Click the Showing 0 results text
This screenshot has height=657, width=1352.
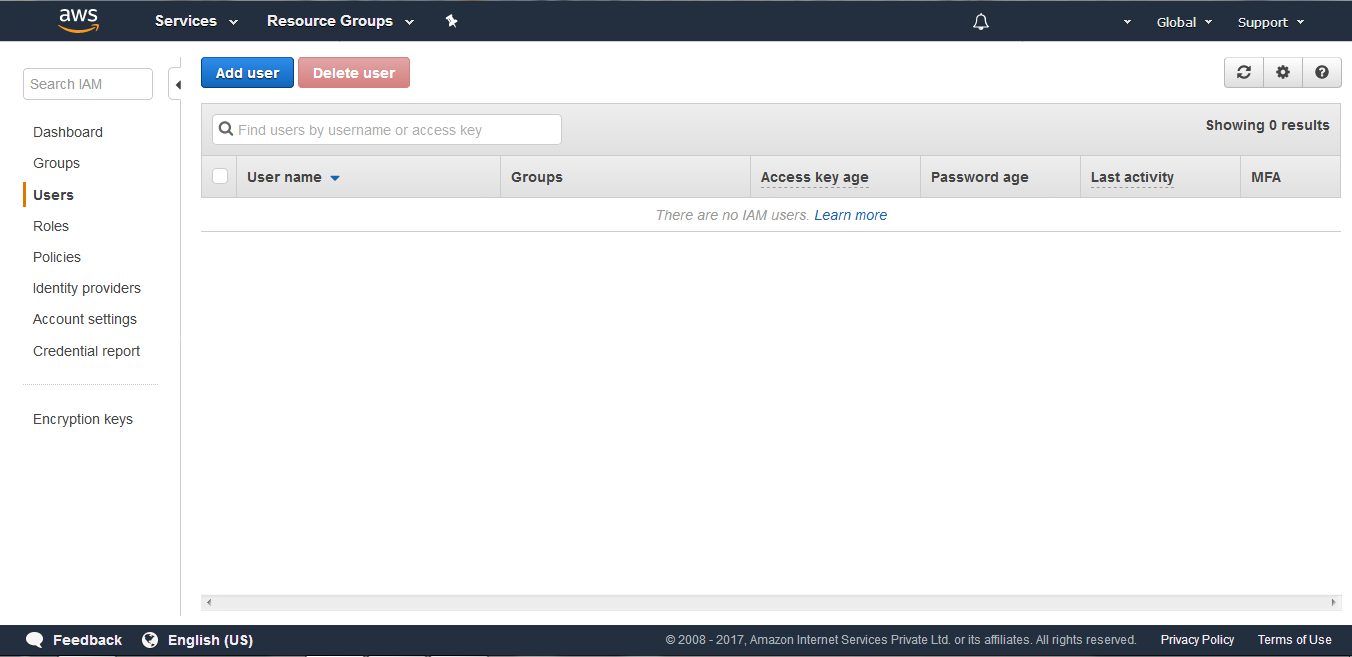pos(1268,125)
